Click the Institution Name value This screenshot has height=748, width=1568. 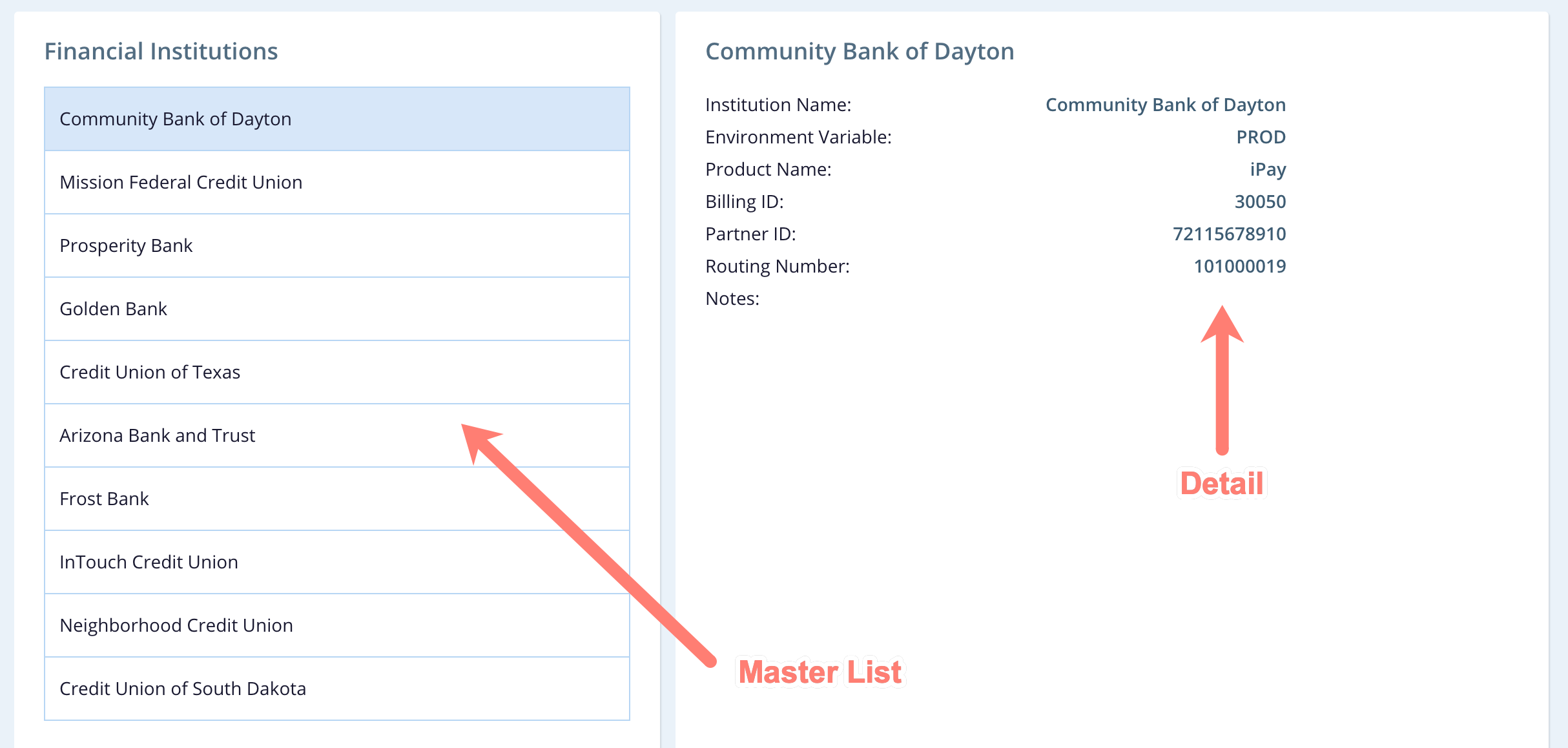tap(1165, 105)
